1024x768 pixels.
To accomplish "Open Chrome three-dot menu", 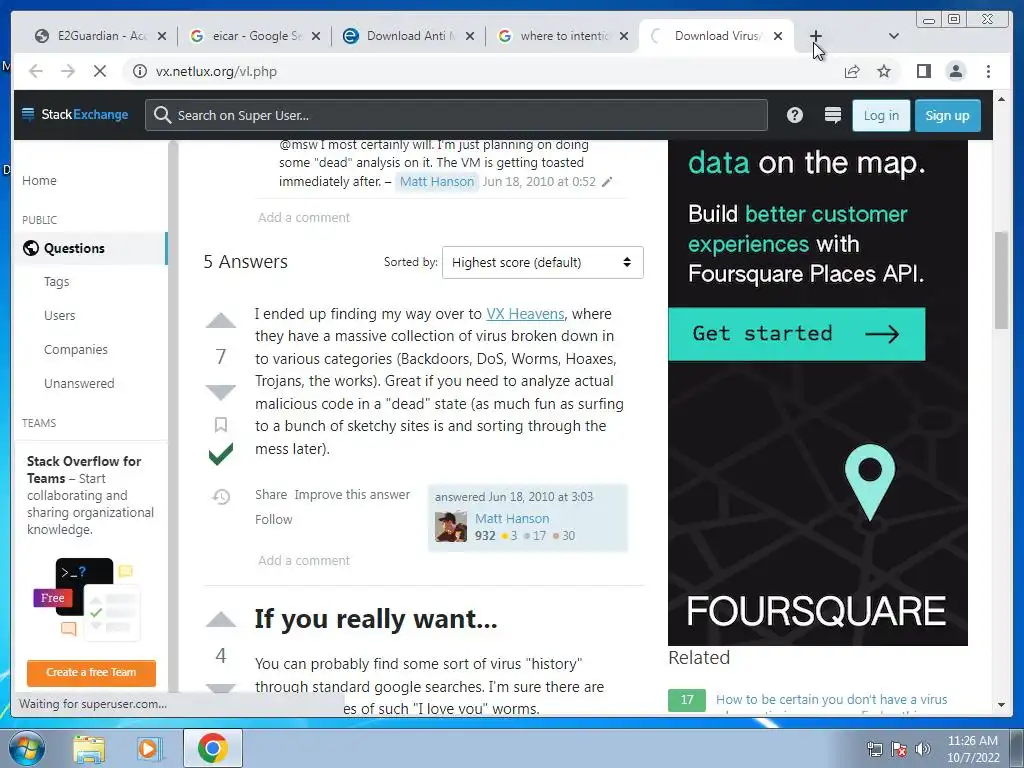I will point(988,71).
